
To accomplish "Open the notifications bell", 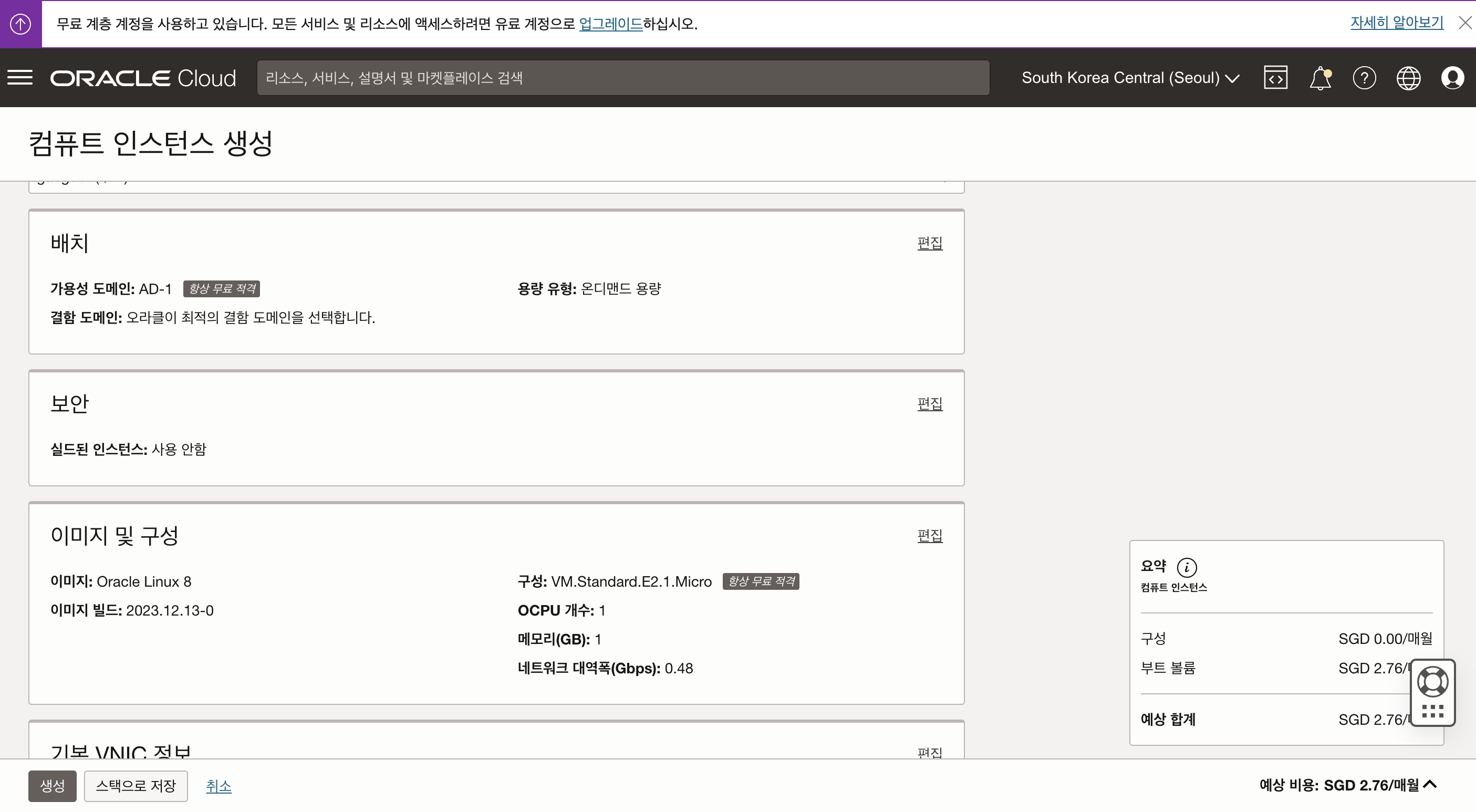I will (x=1320, y=77).
